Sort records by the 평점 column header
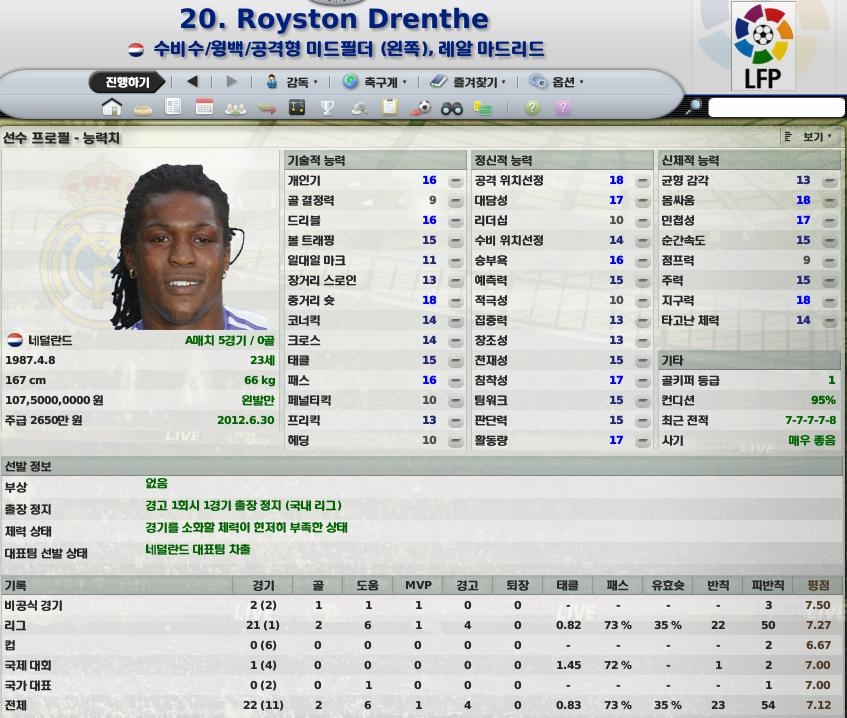 [818, 585]
